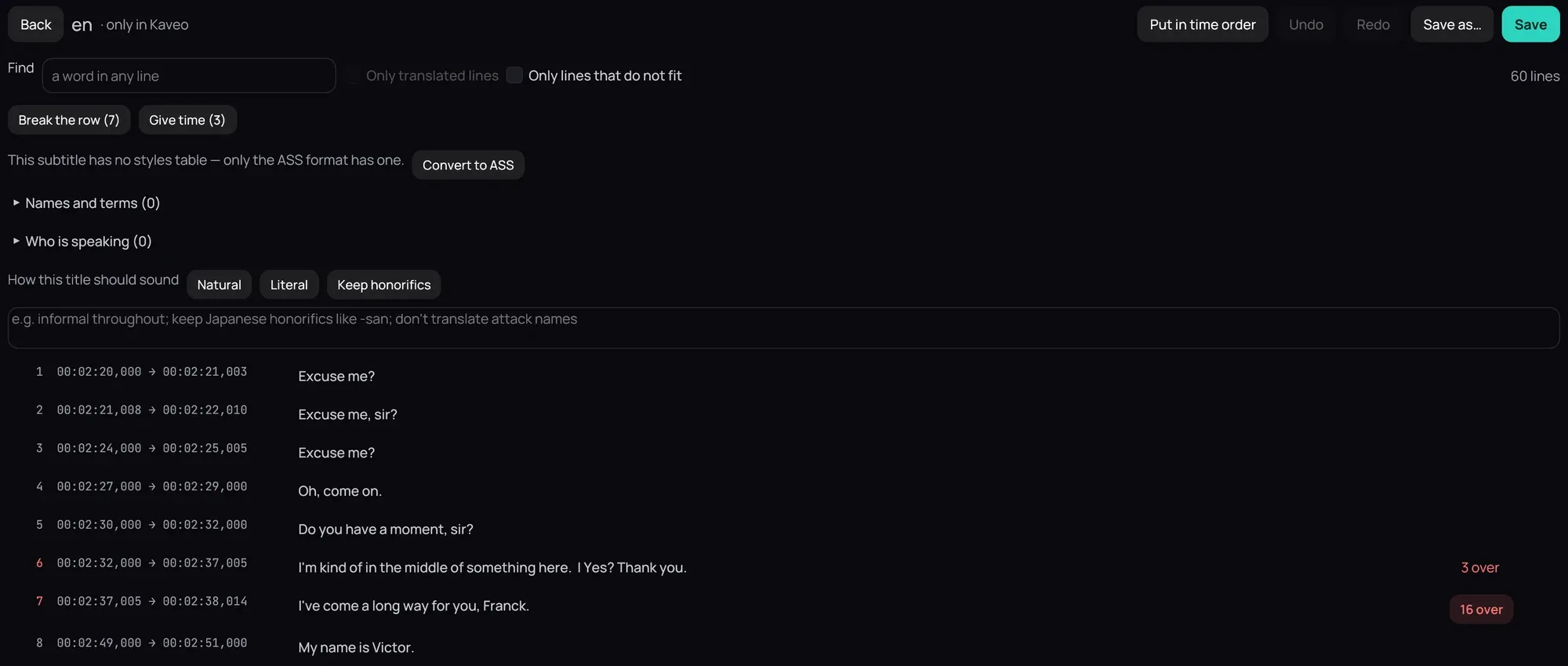Open the Save as… dialog

coord(1452,24)
